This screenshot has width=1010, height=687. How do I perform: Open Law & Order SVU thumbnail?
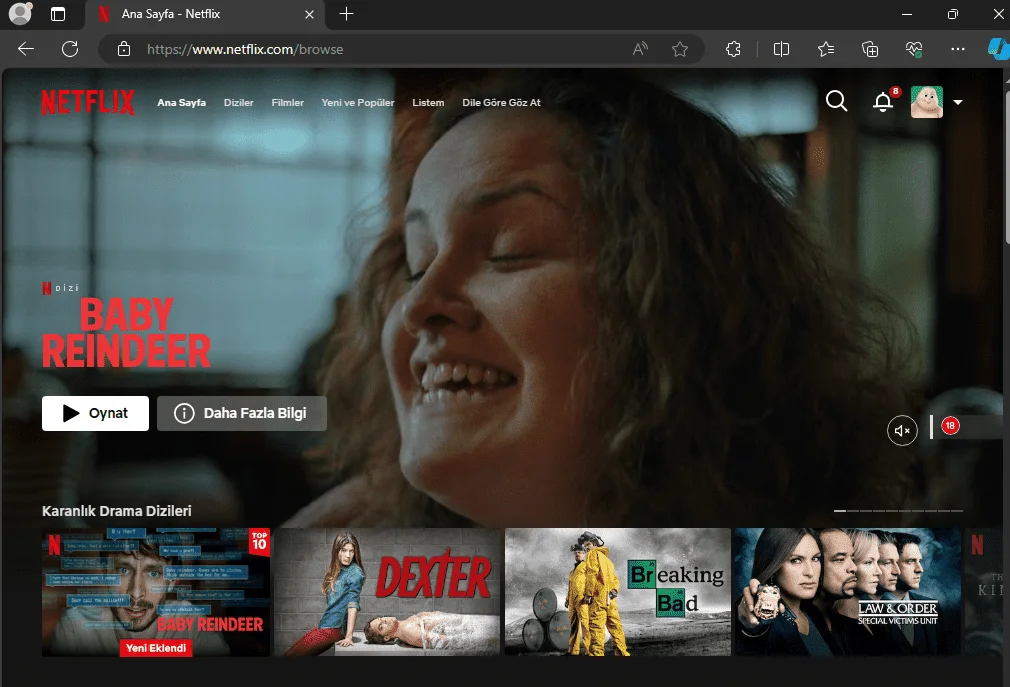point(848,592)
